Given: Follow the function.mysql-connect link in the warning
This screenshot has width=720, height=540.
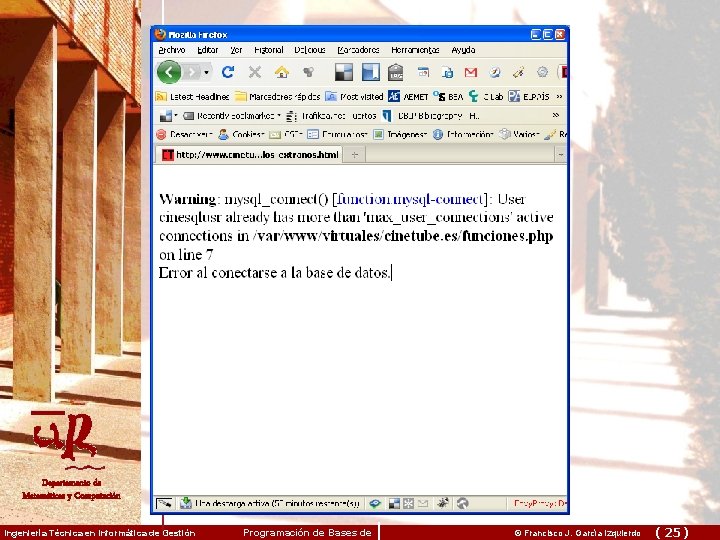Looking at the screenshot, I should (411, 199).
